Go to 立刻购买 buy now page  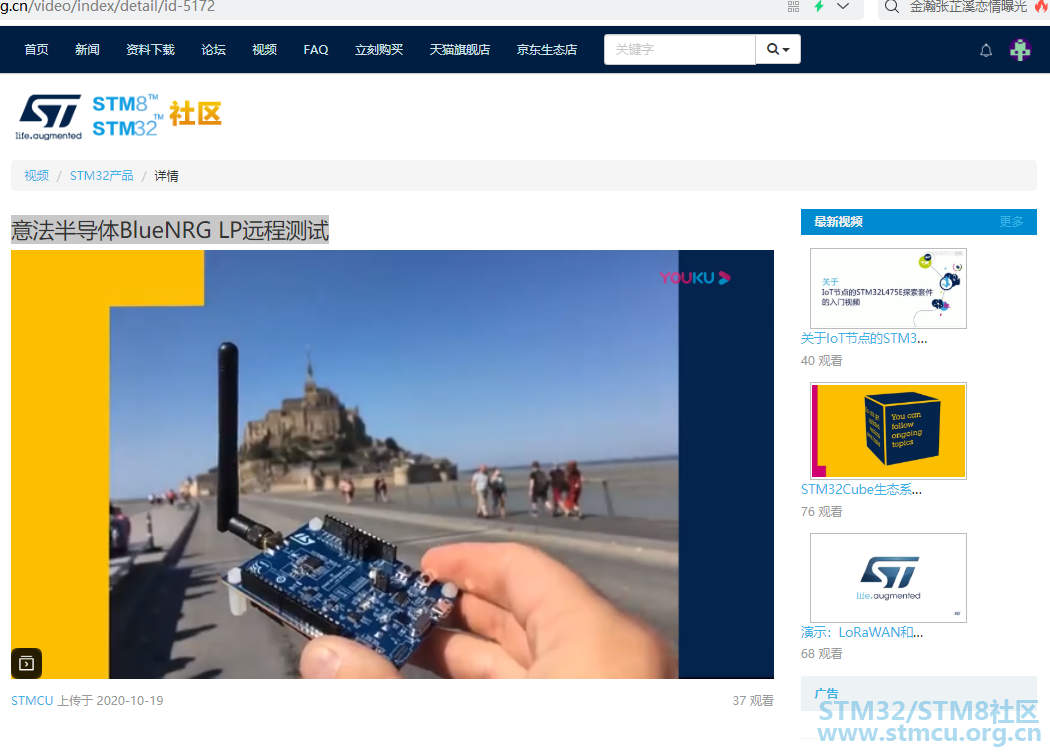[379, 50]
